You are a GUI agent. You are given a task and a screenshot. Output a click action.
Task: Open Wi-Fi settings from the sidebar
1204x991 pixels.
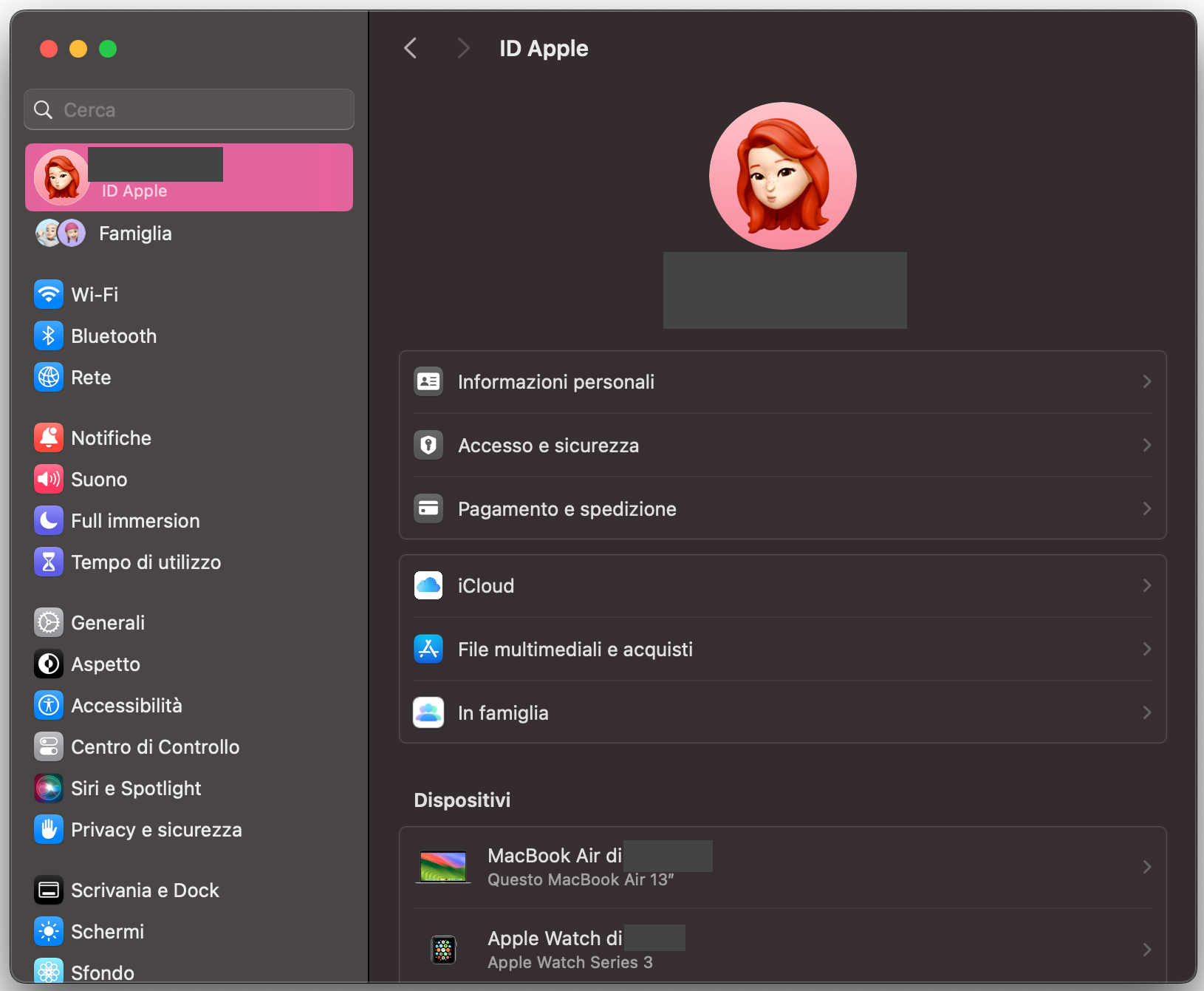coord(48,293)
